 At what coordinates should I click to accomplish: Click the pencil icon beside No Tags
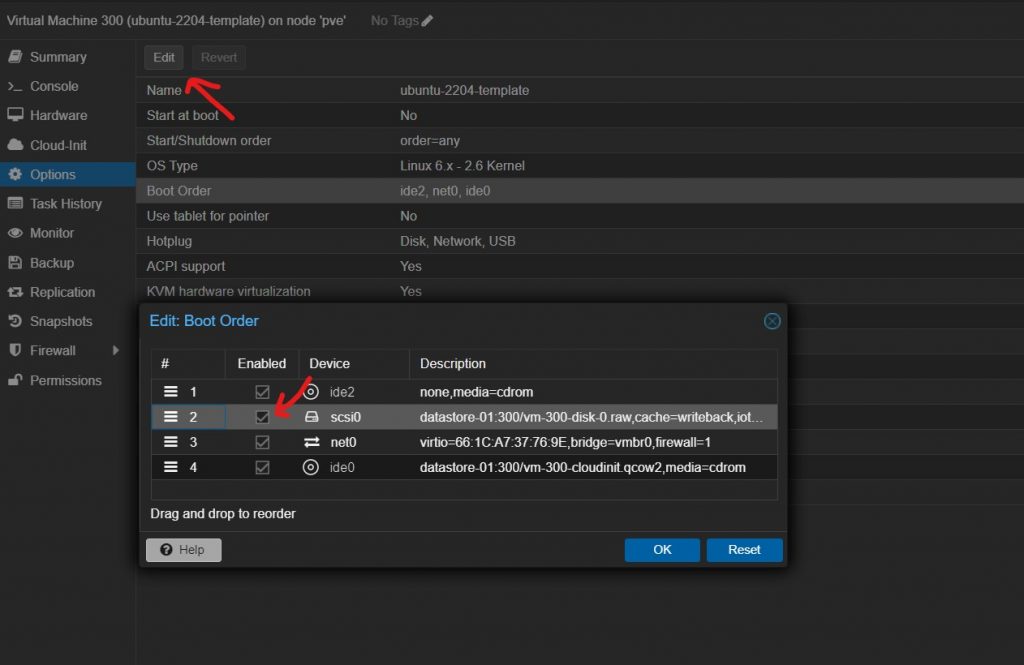pos(428,21)
